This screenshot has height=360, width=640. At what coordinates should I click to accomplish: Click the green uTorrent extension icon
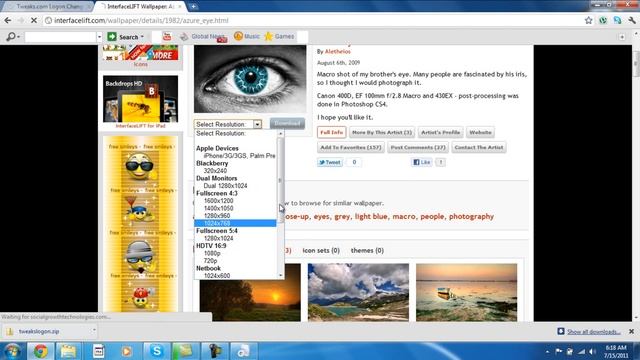click(x=603, y=20)
